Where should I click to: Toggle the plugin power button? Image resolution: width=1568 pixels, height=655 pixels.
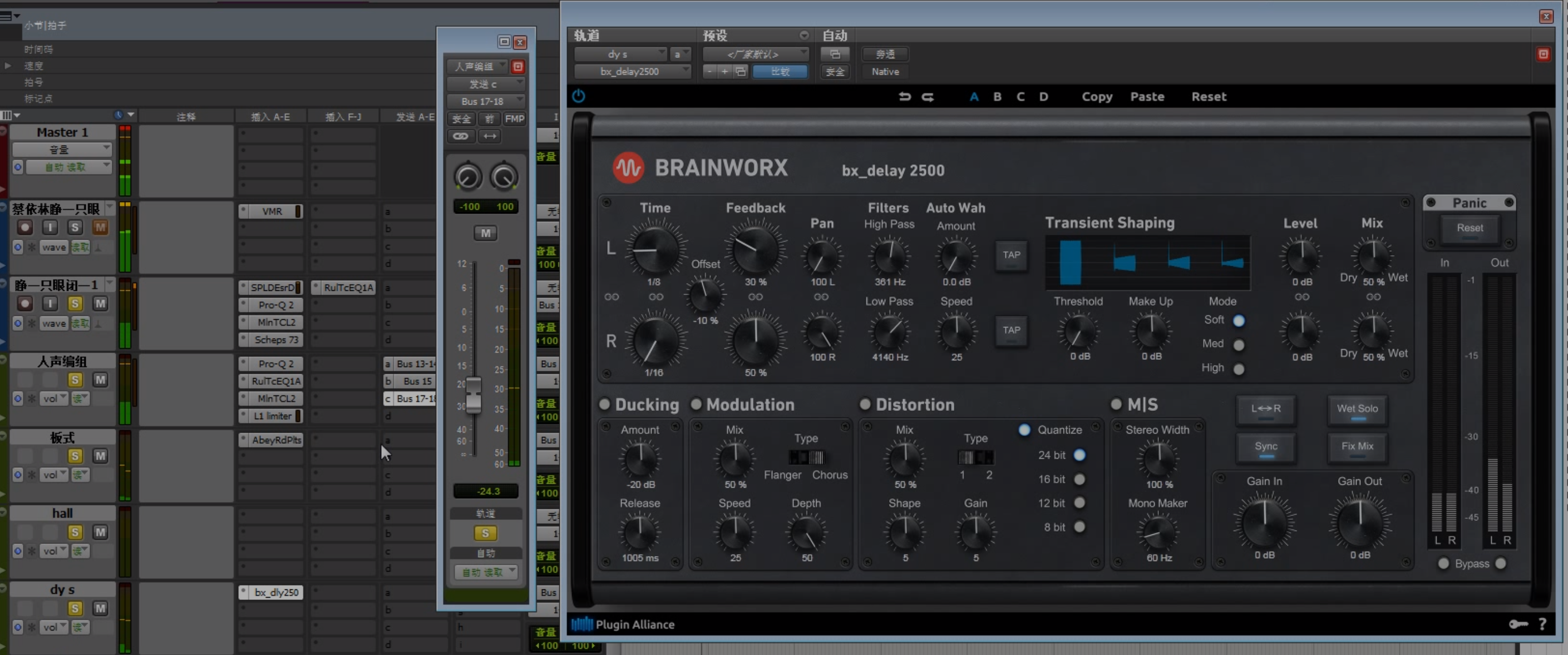[x=578, y=96]
